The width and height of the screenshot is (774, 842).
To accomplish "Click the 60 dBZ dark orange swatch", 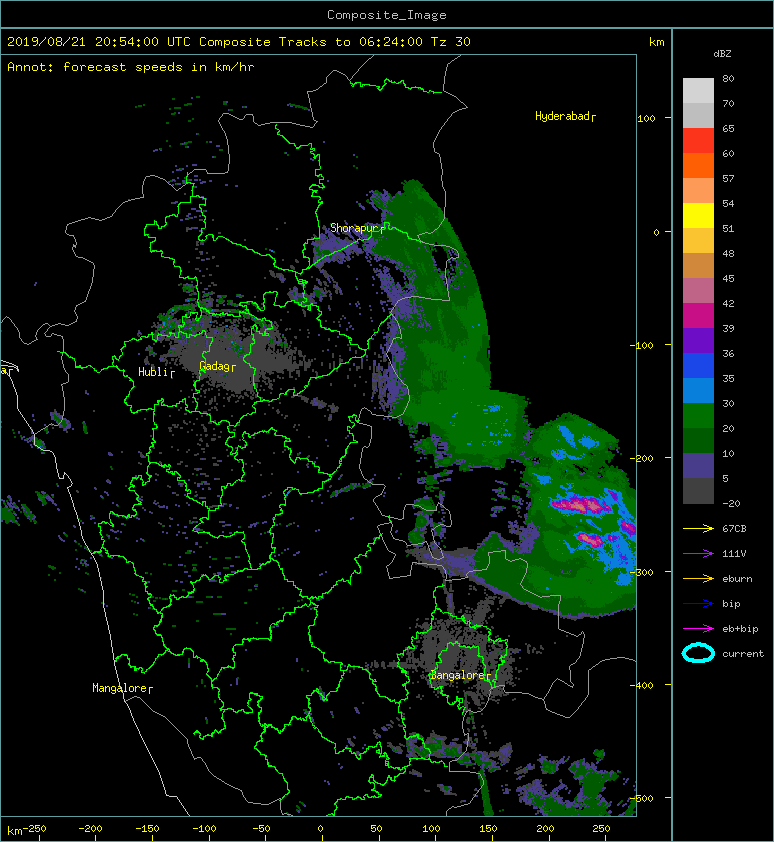I will pyautogui.click(x=698, y=165).
